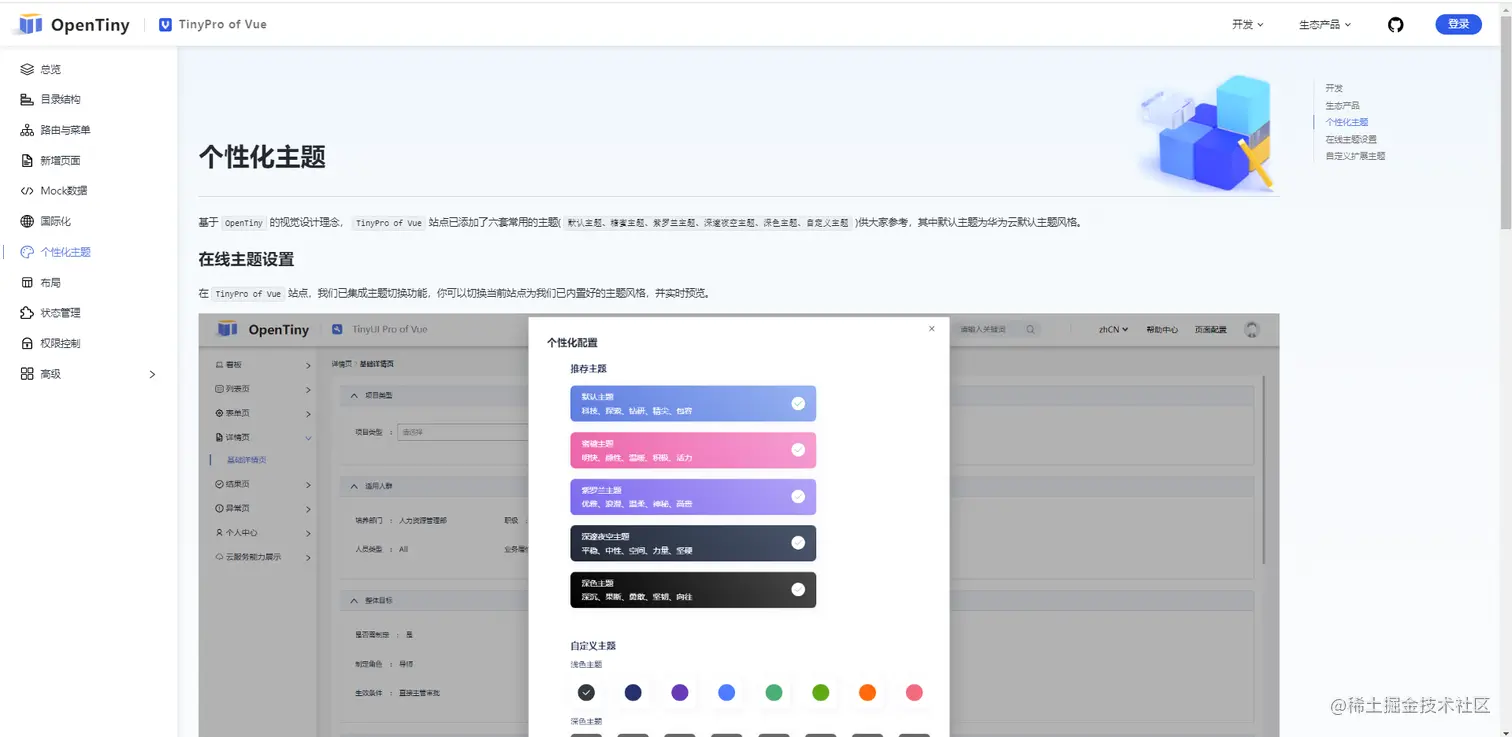Click the 登录 login button
Screen dimensions: 1512x737
pyautogui.click(x=1458, y=24)
